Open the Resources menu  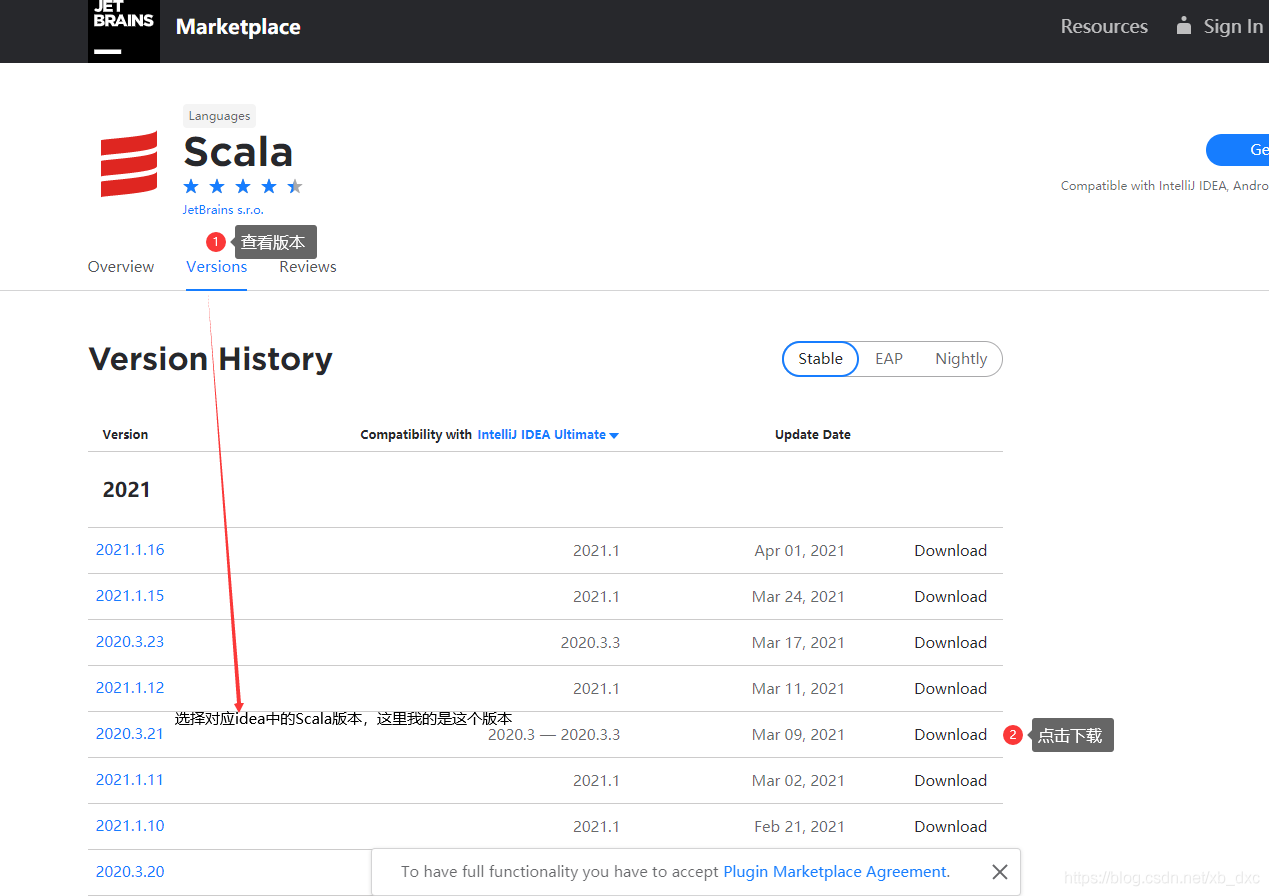point(1103,27)
